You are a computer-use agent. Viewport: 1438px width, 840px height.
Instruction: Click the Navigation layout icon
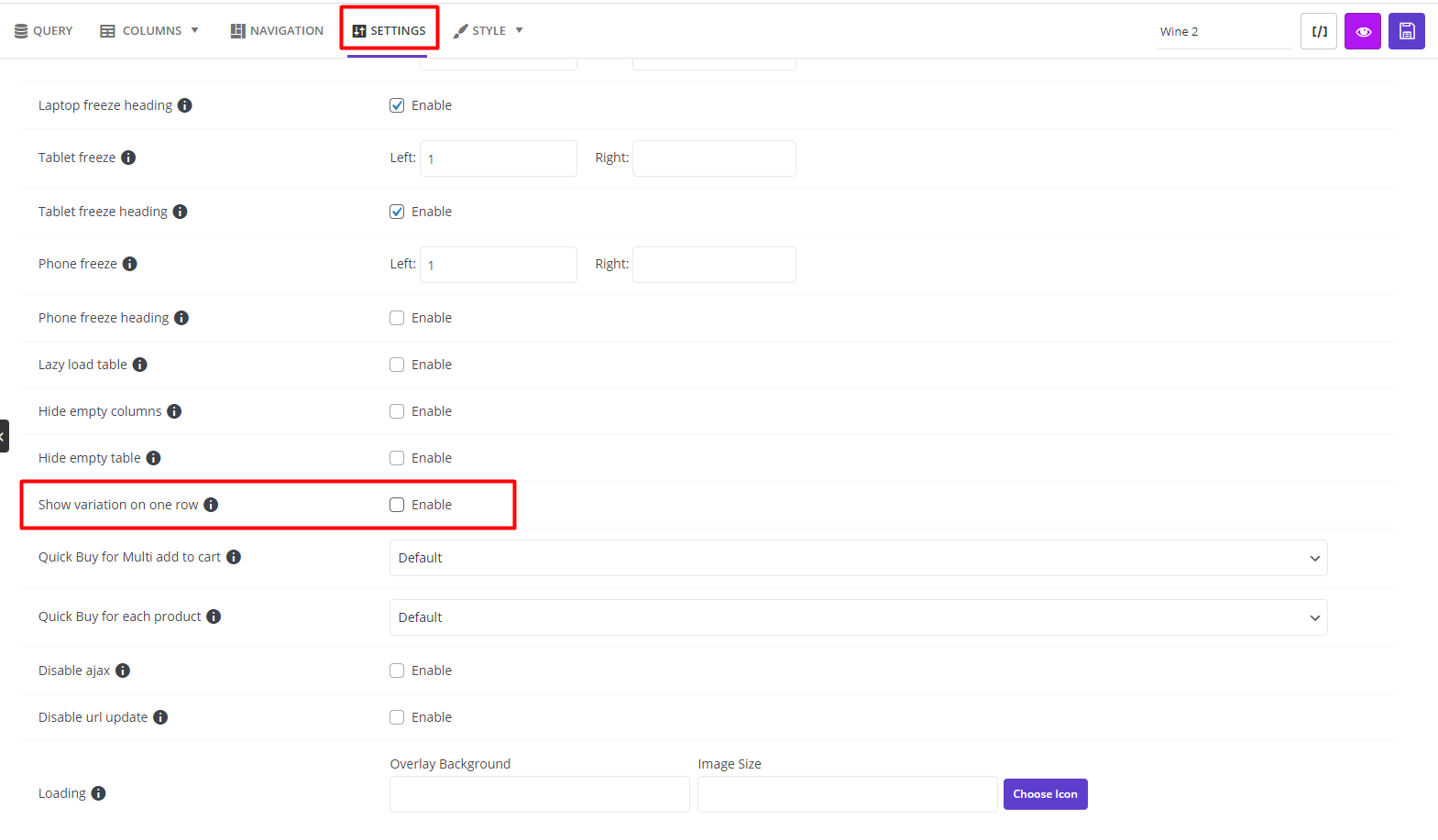point(237,31)
